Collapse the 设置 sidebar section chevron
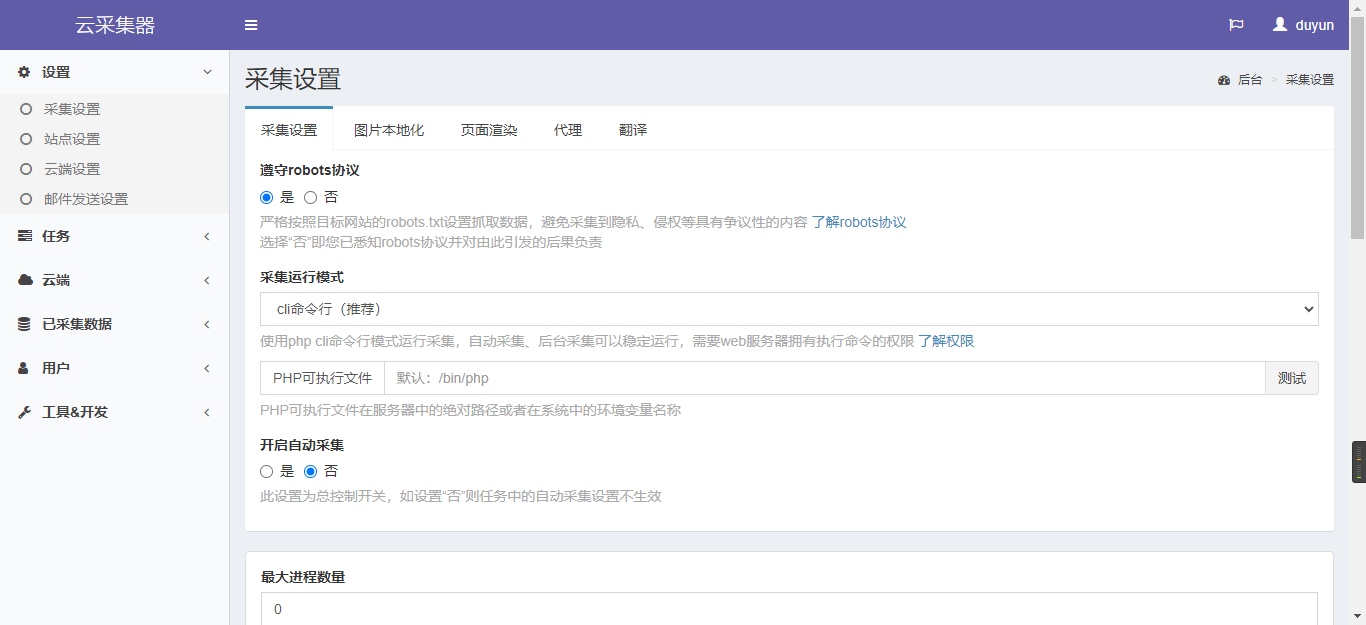 click(207, 72)
